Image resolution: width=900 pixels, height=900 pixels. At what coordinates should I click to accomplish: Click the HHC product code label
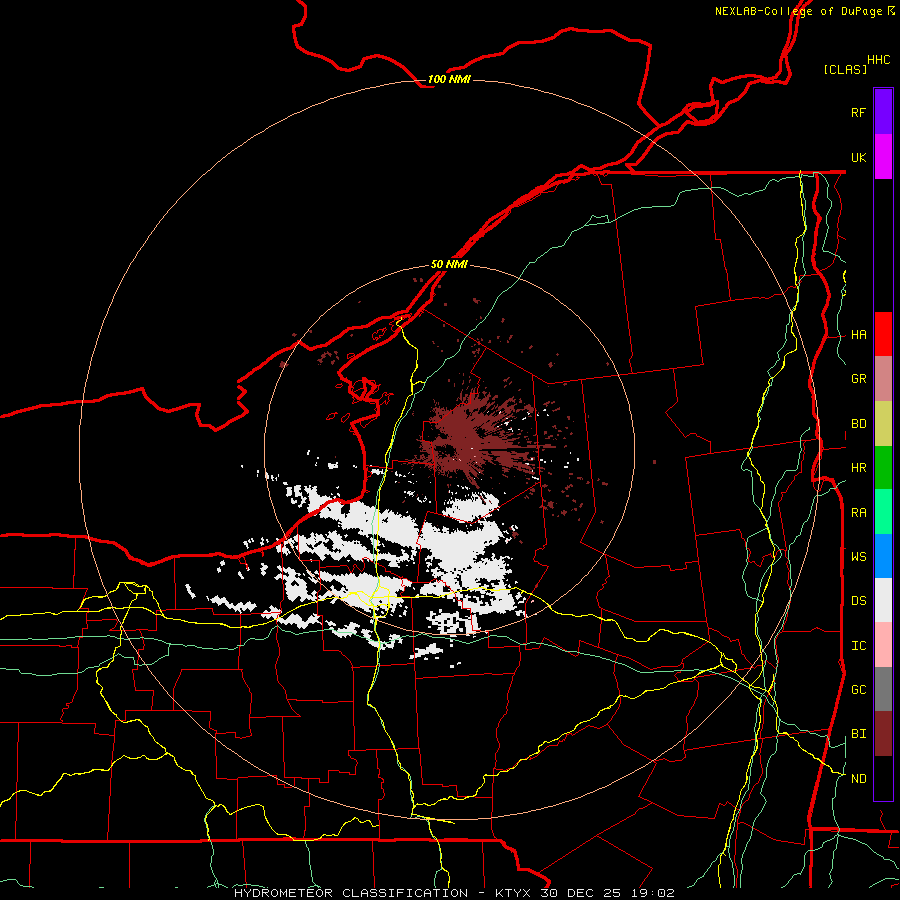[x=879, y=60]
